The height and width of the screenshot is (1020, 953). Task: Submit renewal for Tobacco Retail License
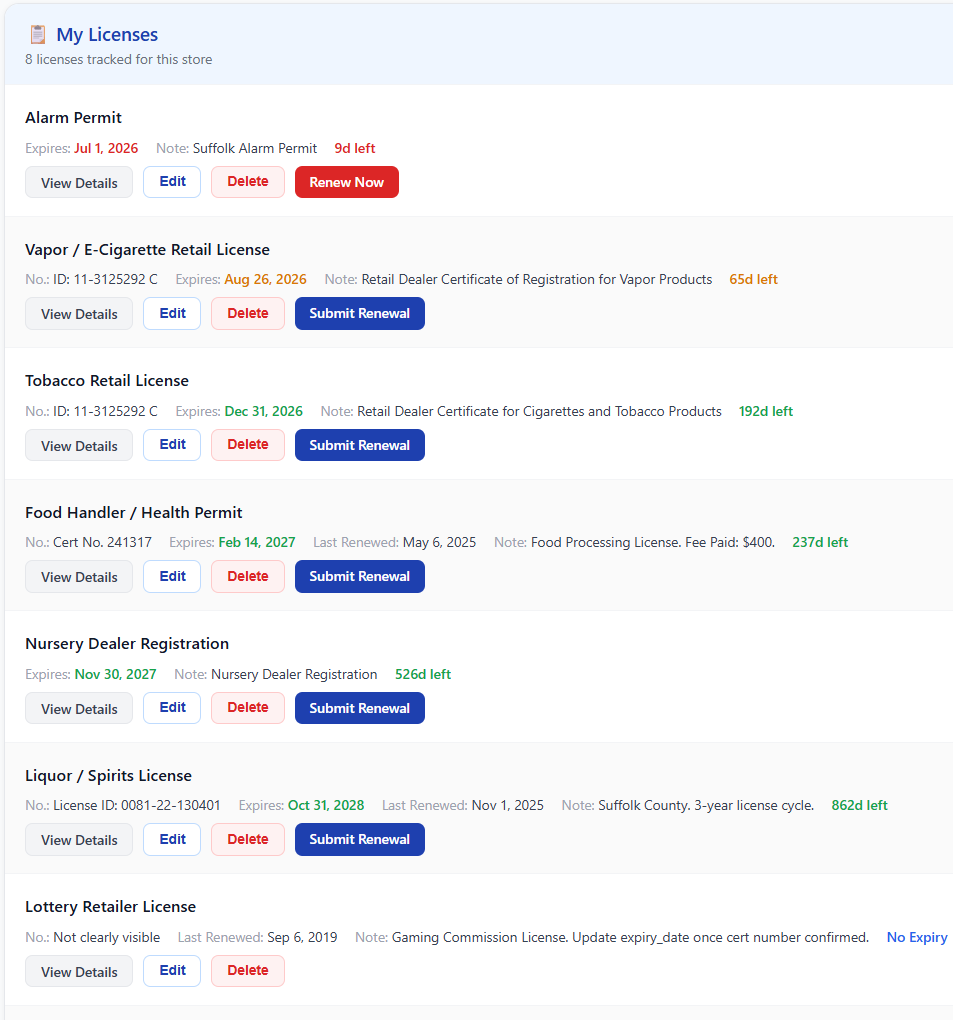tap(360, 445)
